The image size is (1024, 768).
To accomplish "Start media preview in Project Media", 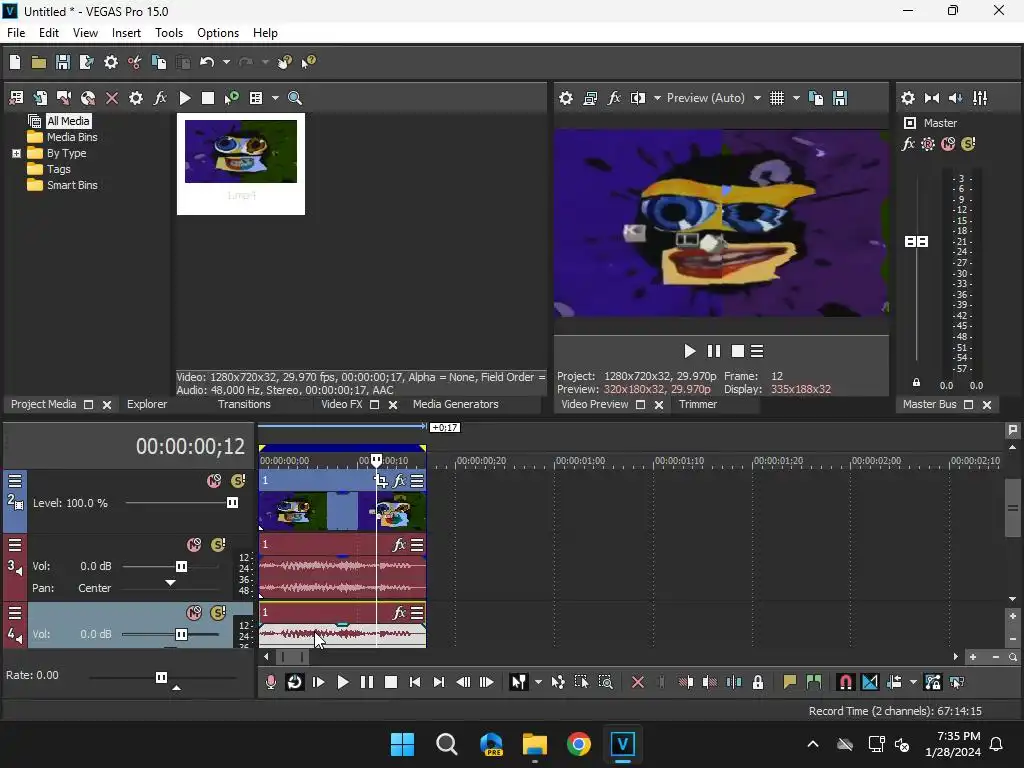I will click(185, 98).
